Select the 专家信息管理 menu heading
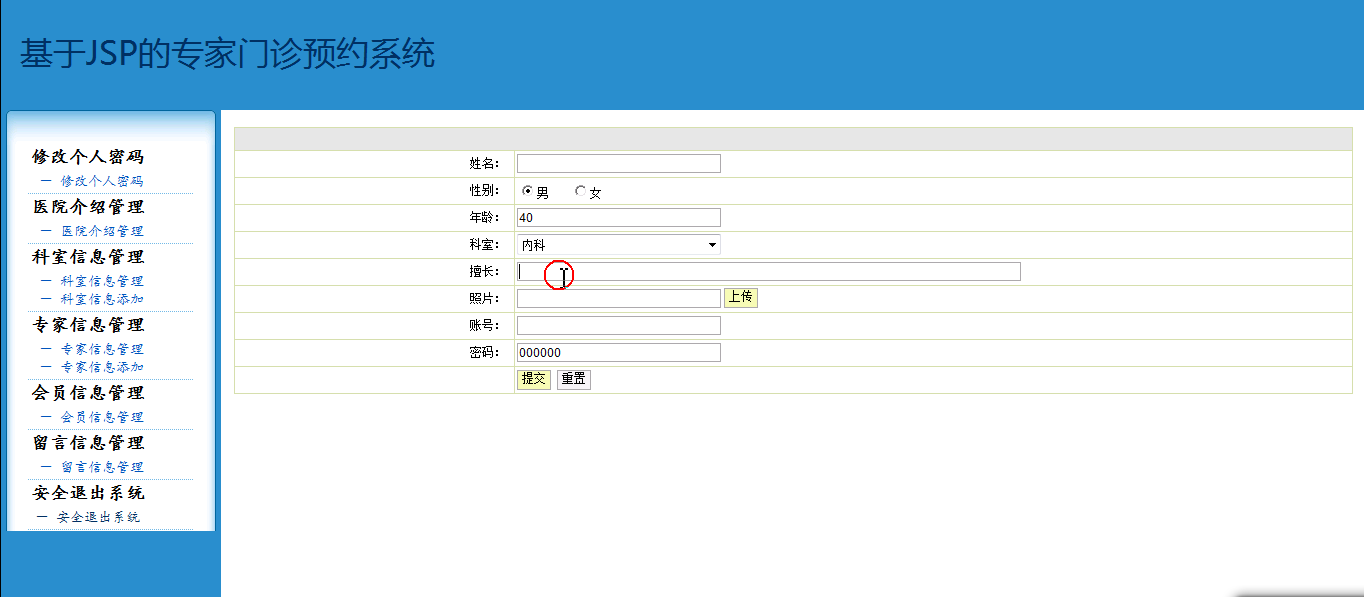This screenshot has height=597, width=1364. pyautogui.click(x=88, y=325)
